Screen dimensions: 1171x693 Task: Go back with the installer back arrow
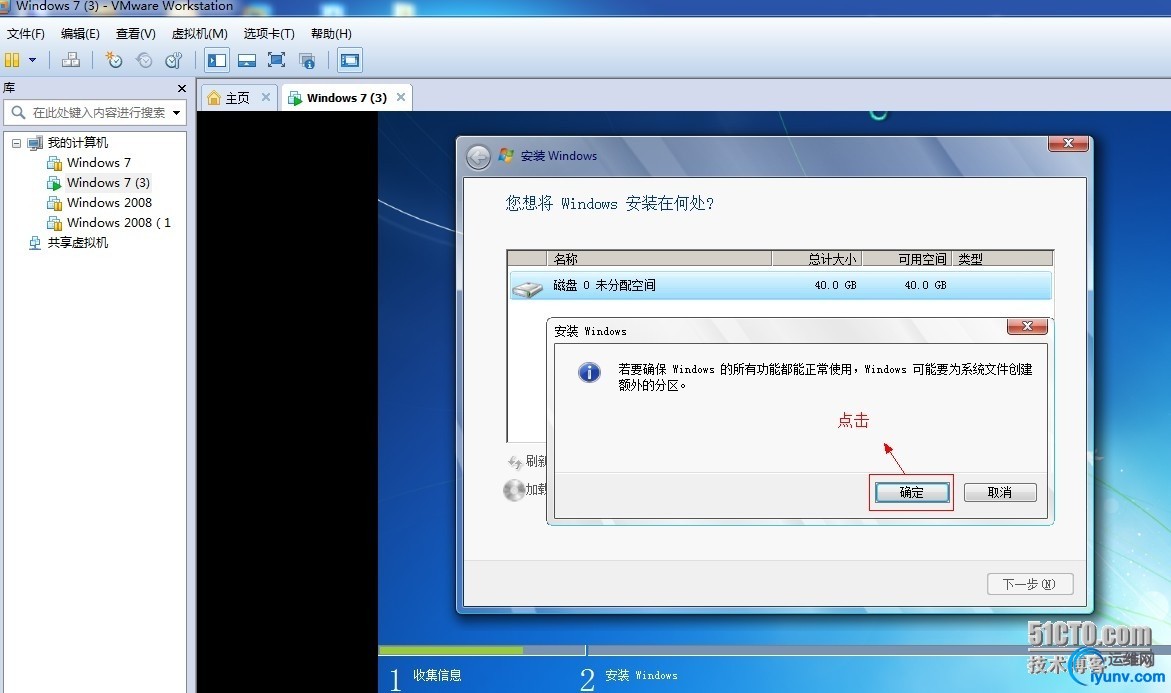coord(478,157)
